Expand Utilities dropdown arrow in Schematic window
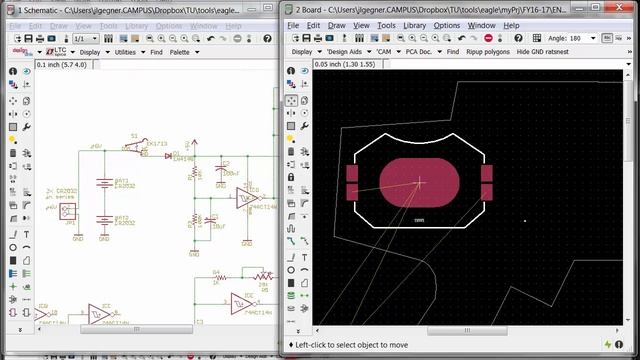Image resolution: width=640 pixels, height=360 pixels. 143,52
